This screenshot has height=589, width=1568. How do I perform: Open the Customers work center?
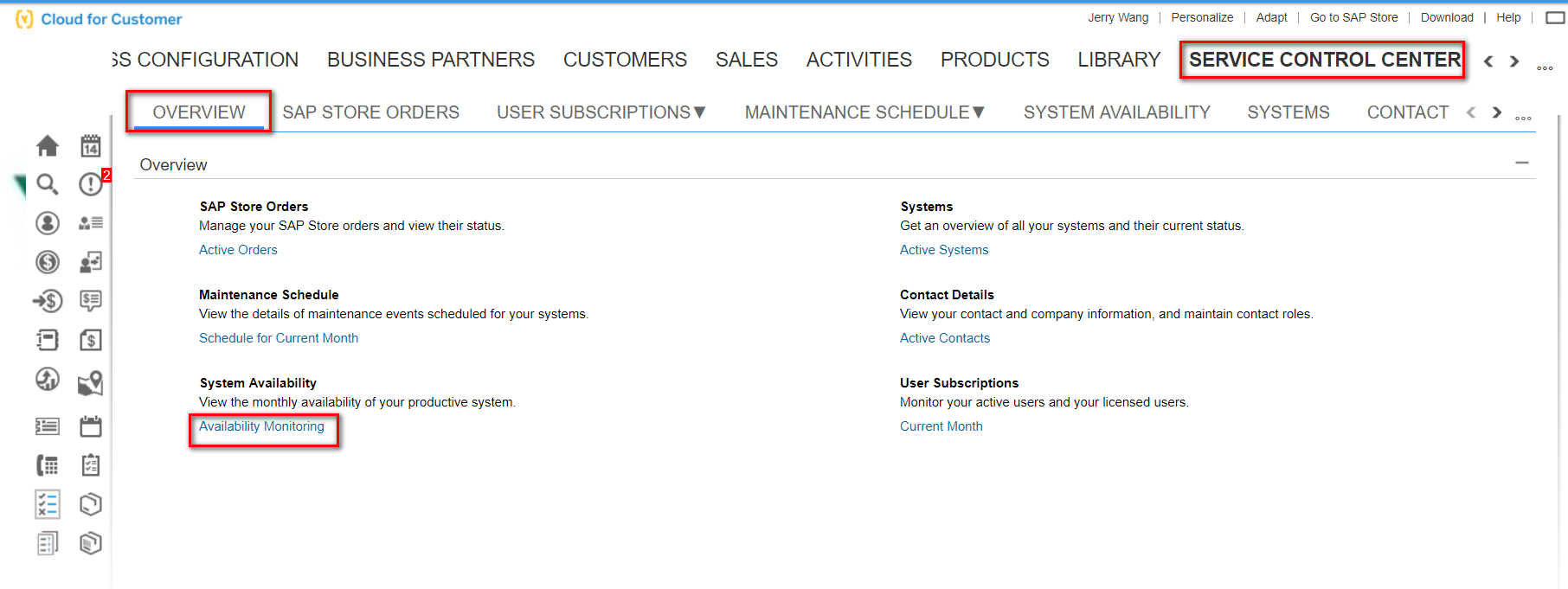point(625,60)
